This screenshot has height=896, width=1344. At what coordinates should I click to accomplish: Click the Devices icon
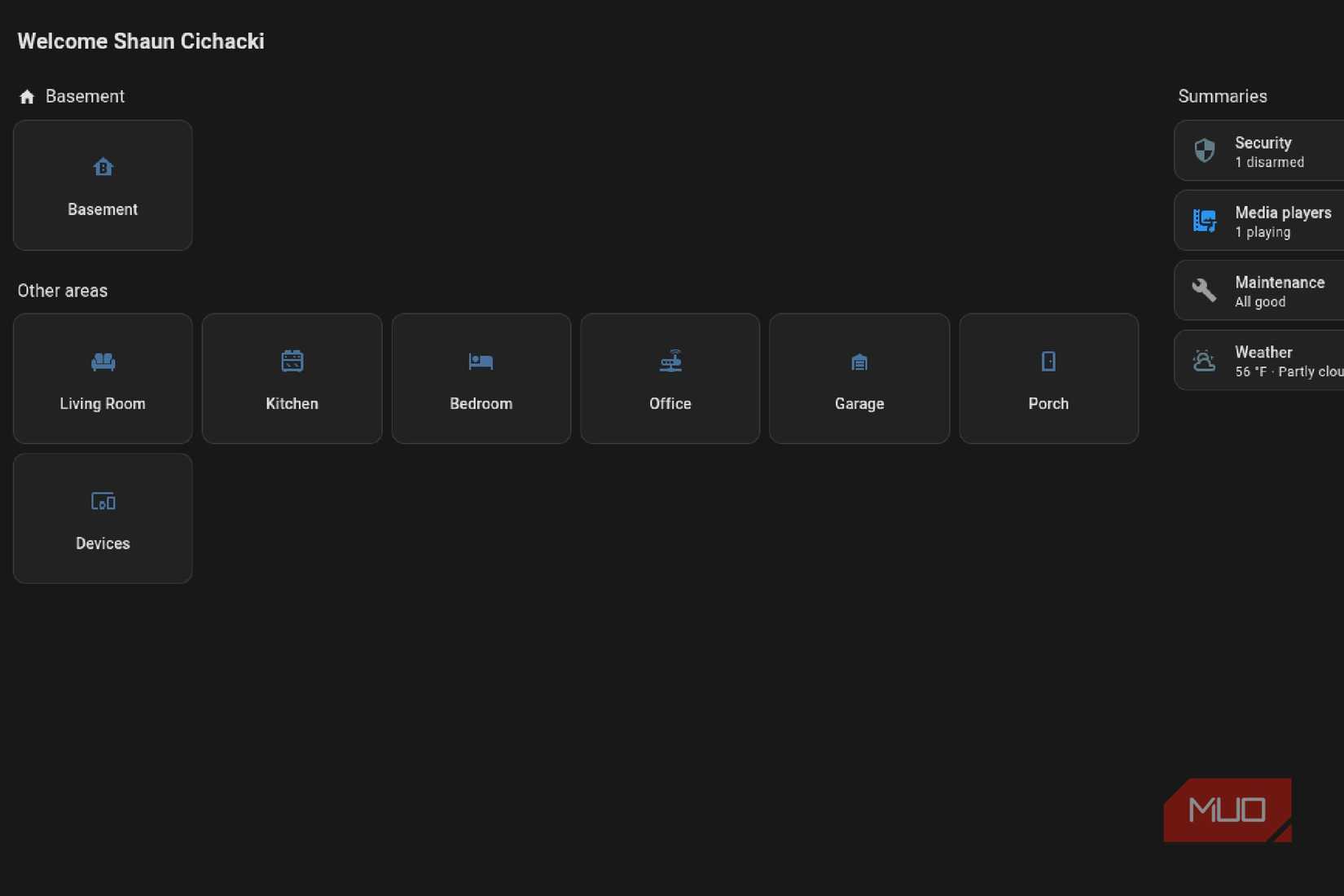tap(103, 501)
